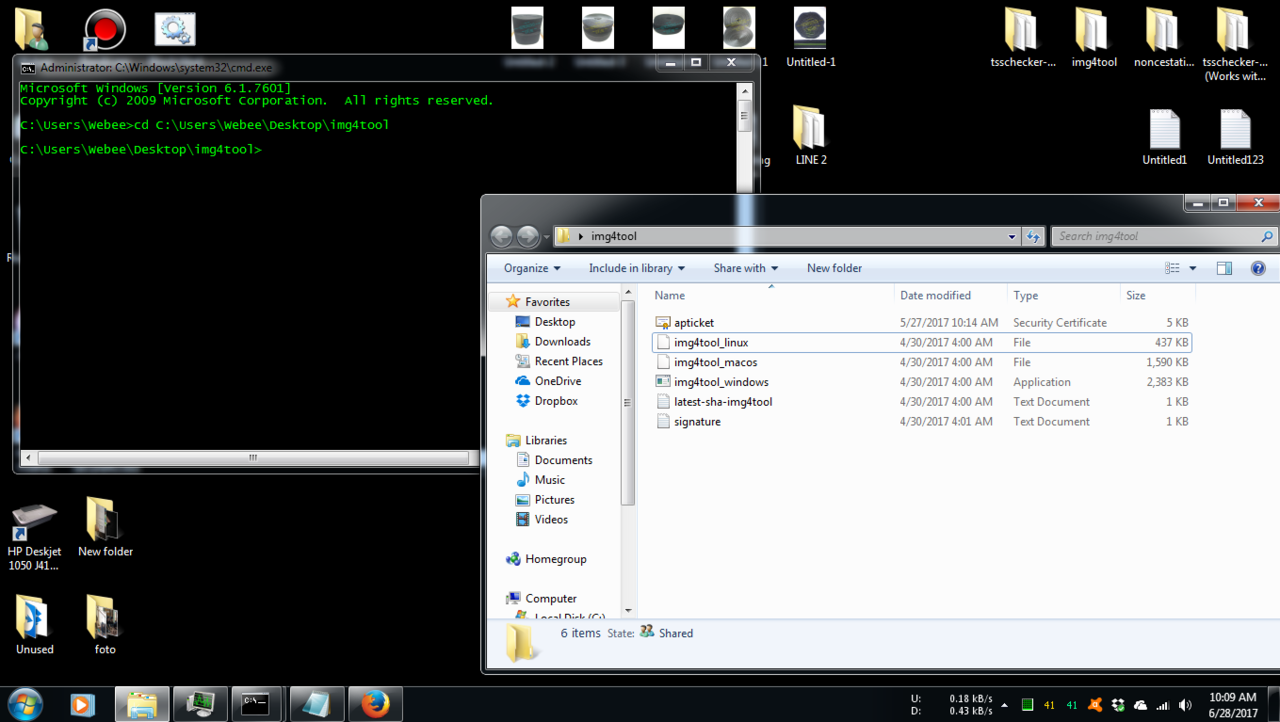Click the cmd window system menu icon
The image size is (1280, 722).
pyautogui.click(x=28, y=68)
